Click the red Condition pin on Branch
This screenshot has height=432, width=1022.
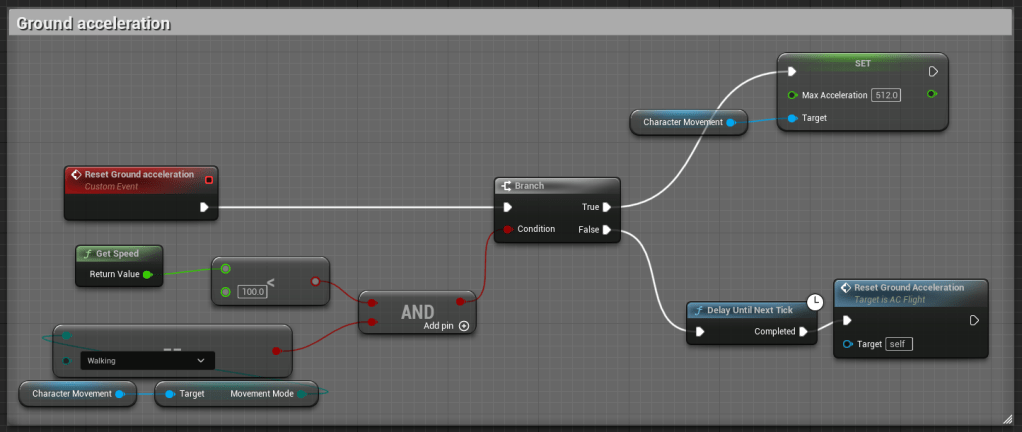pyautogui.click(x=508, y=229)
